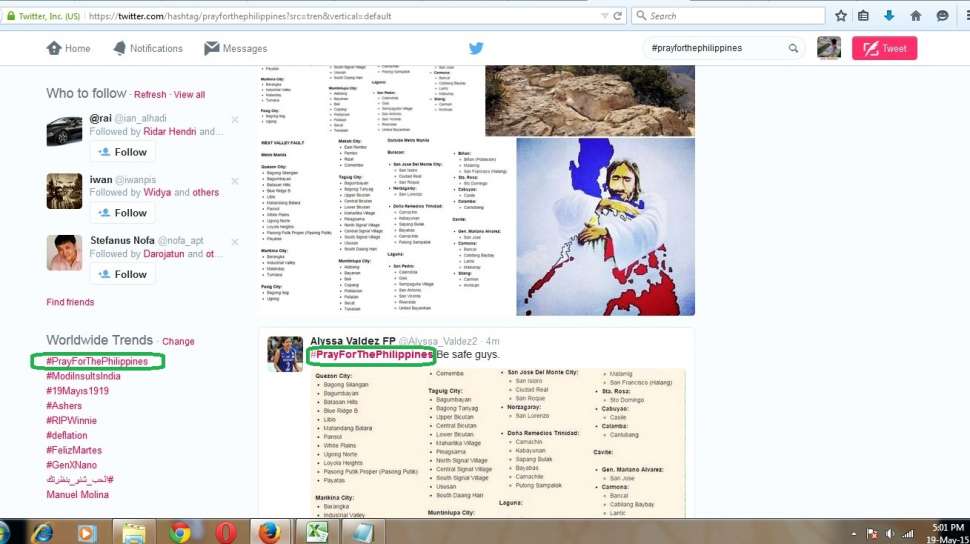Viewport: 970px width, 544px height.
Task: Follow iwan @iwanpis
Action: (121, 213)
